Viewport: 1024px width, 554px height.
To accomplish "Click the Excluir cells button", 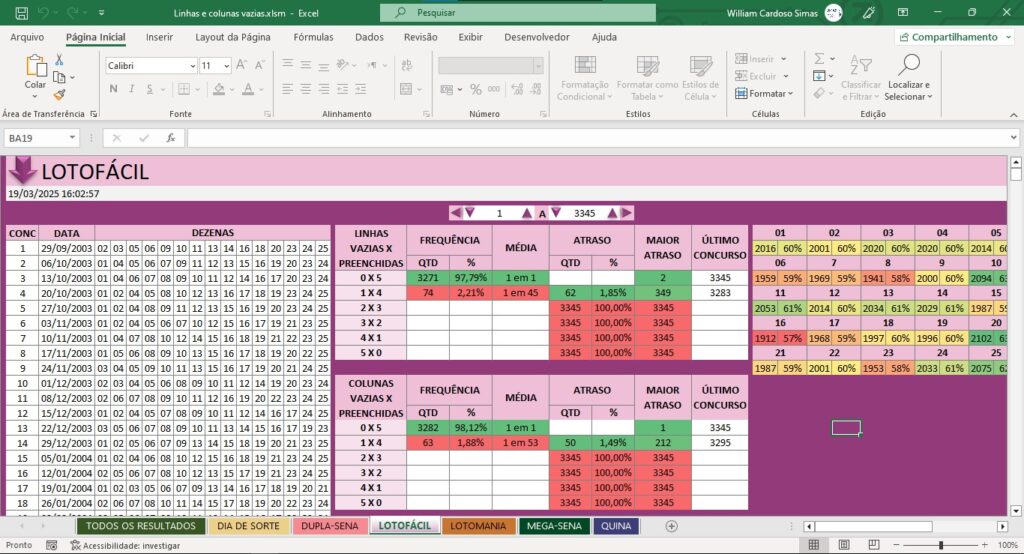I will click(x=762, y=76).
